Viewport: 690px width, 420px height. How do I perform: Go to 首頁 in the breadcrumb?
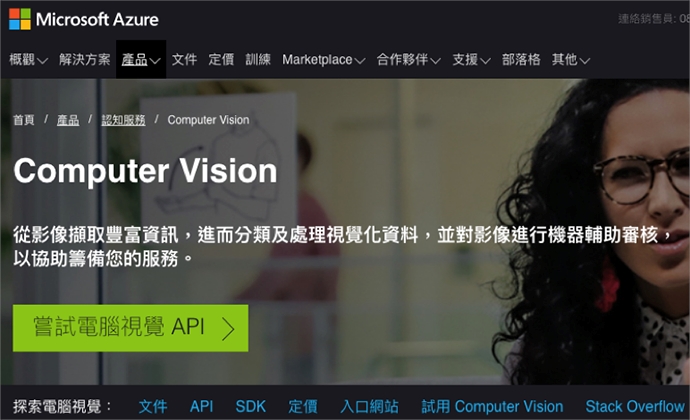point(24,120)
